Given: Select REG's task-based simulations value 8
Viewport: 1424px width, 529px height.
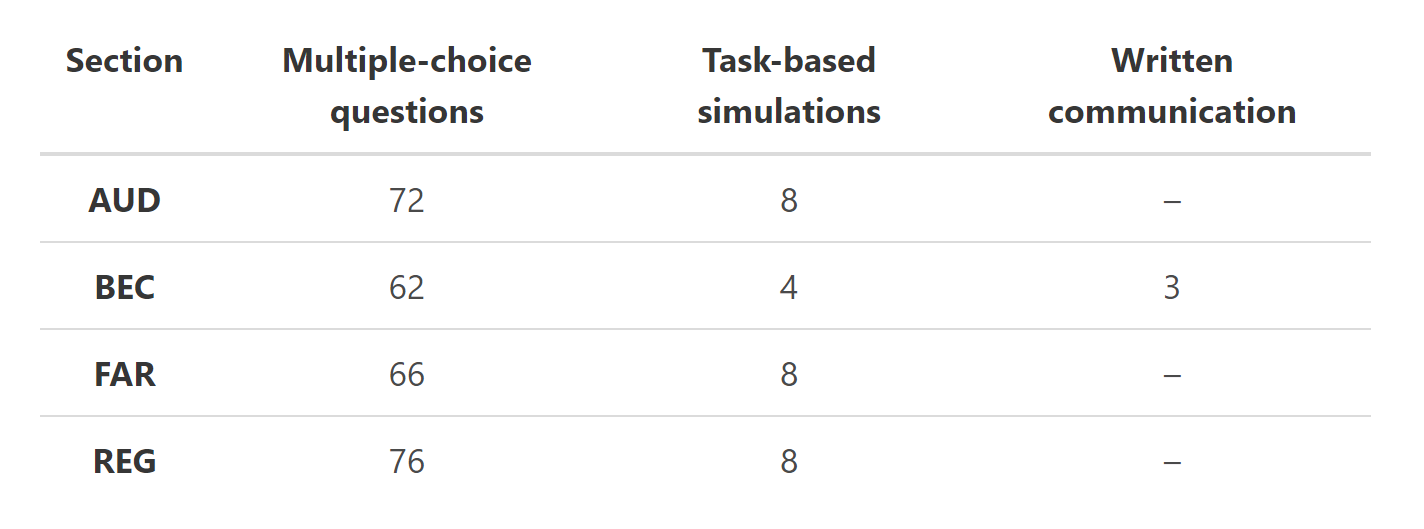Looking at the screenshot, I should point(789,462).
